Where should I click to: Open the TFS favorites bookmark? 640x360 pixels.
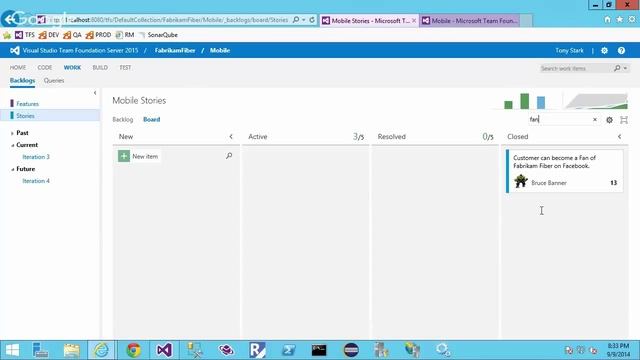pos(25,35)
